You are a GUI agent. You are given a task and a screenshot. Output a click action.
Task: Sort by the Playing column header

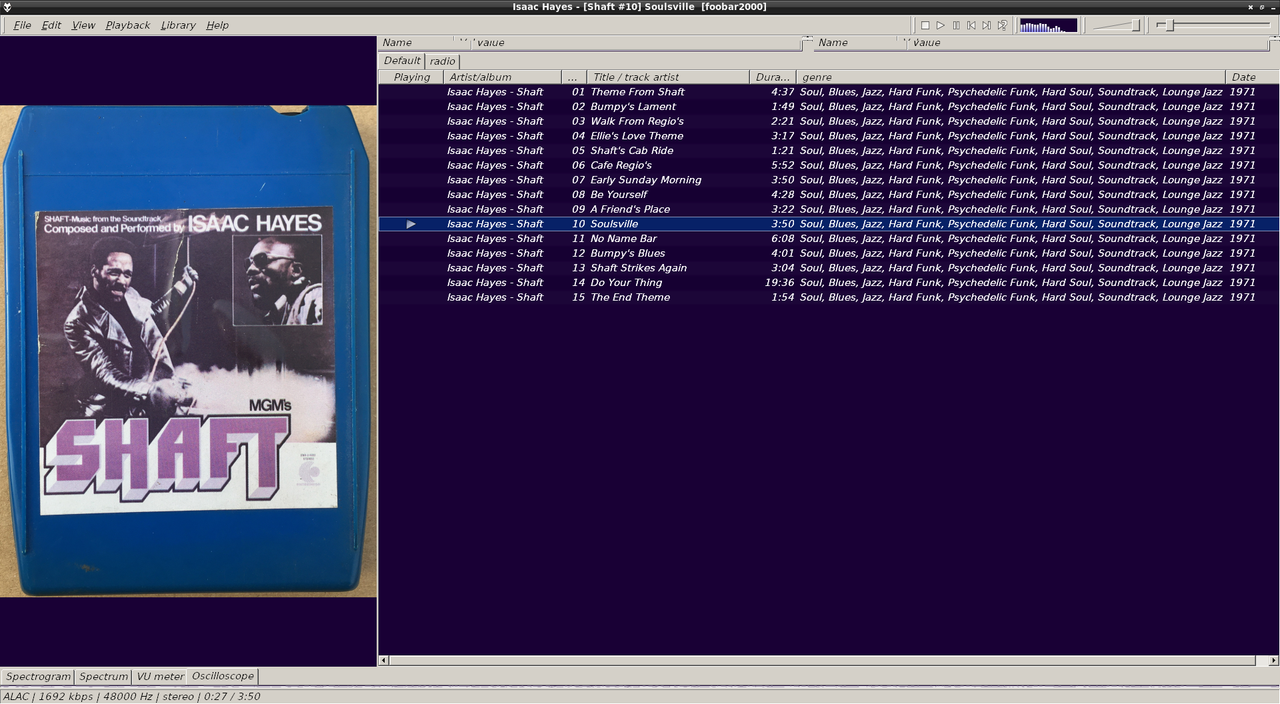point(411,77)
